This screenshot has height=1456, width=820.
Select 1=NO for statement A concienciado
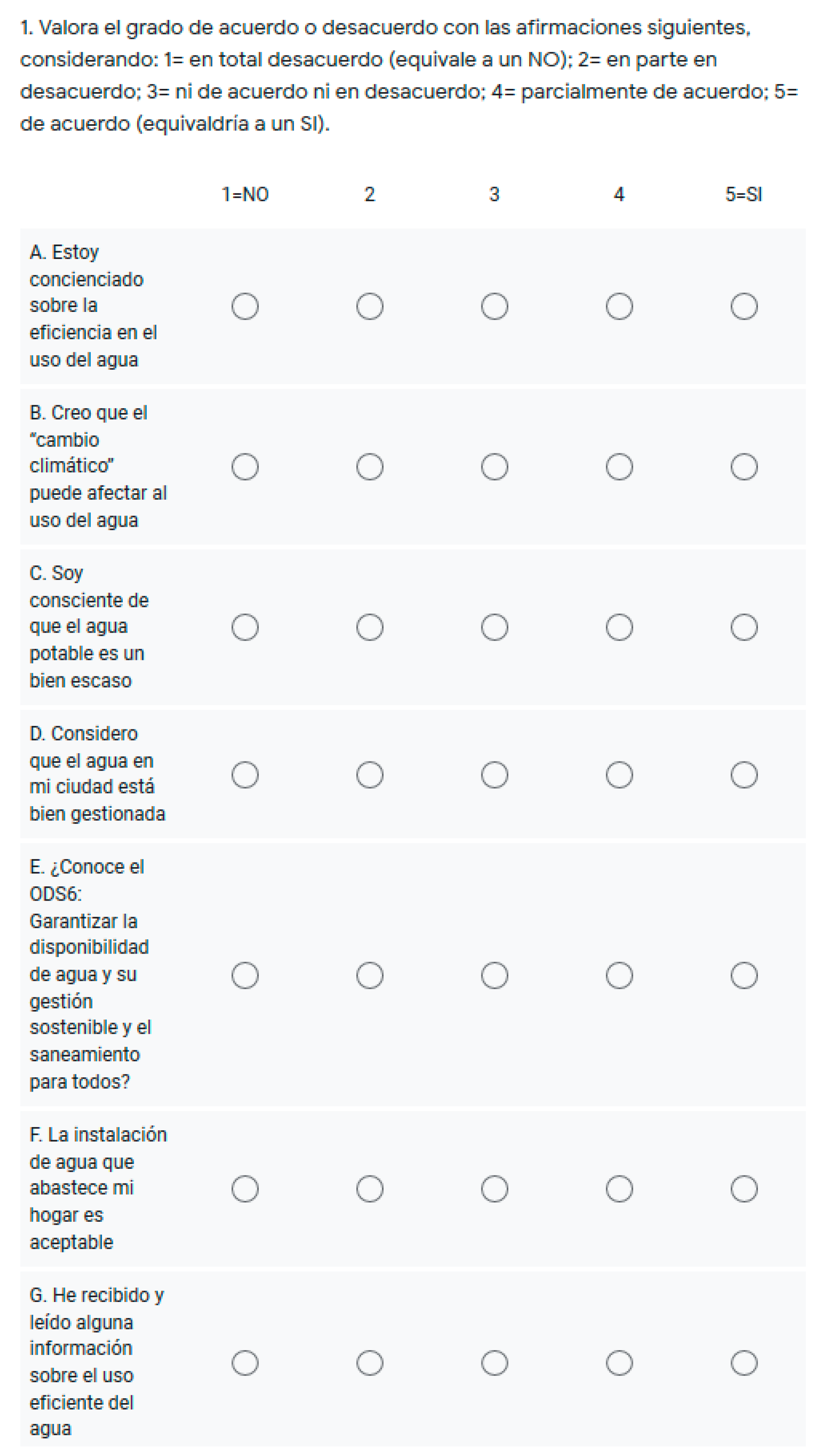245,306
